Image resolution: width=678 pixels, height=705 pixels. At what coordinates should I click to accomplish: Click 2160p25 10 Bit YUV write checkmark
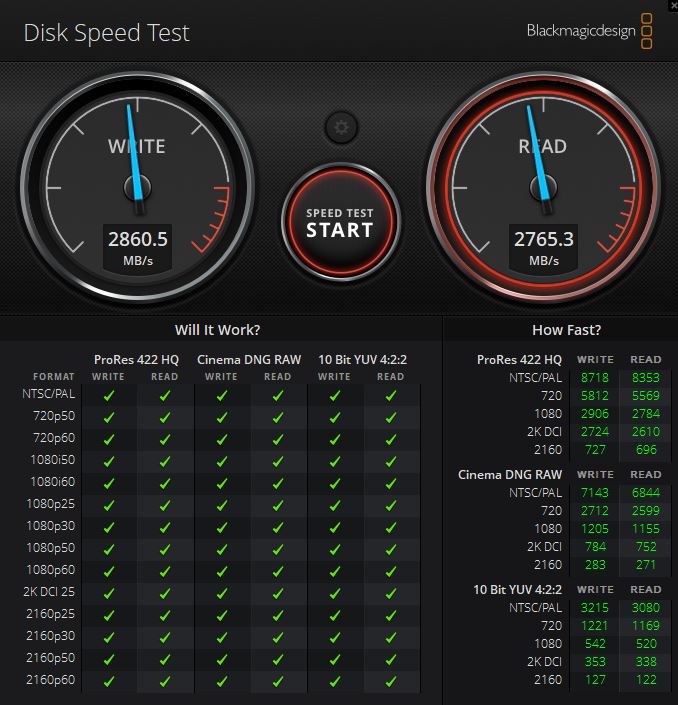[335, 616]
